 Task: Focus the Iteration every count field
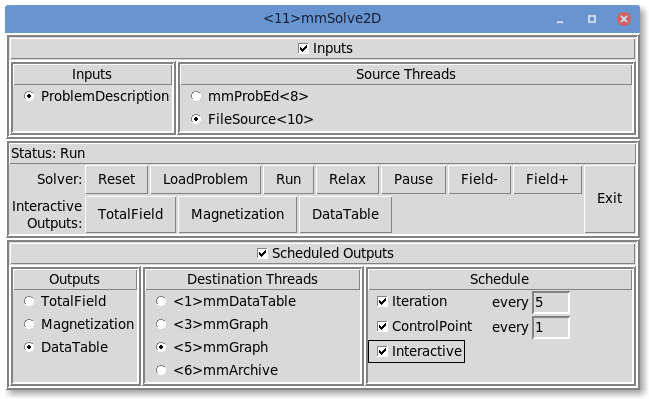coord(551,303)
